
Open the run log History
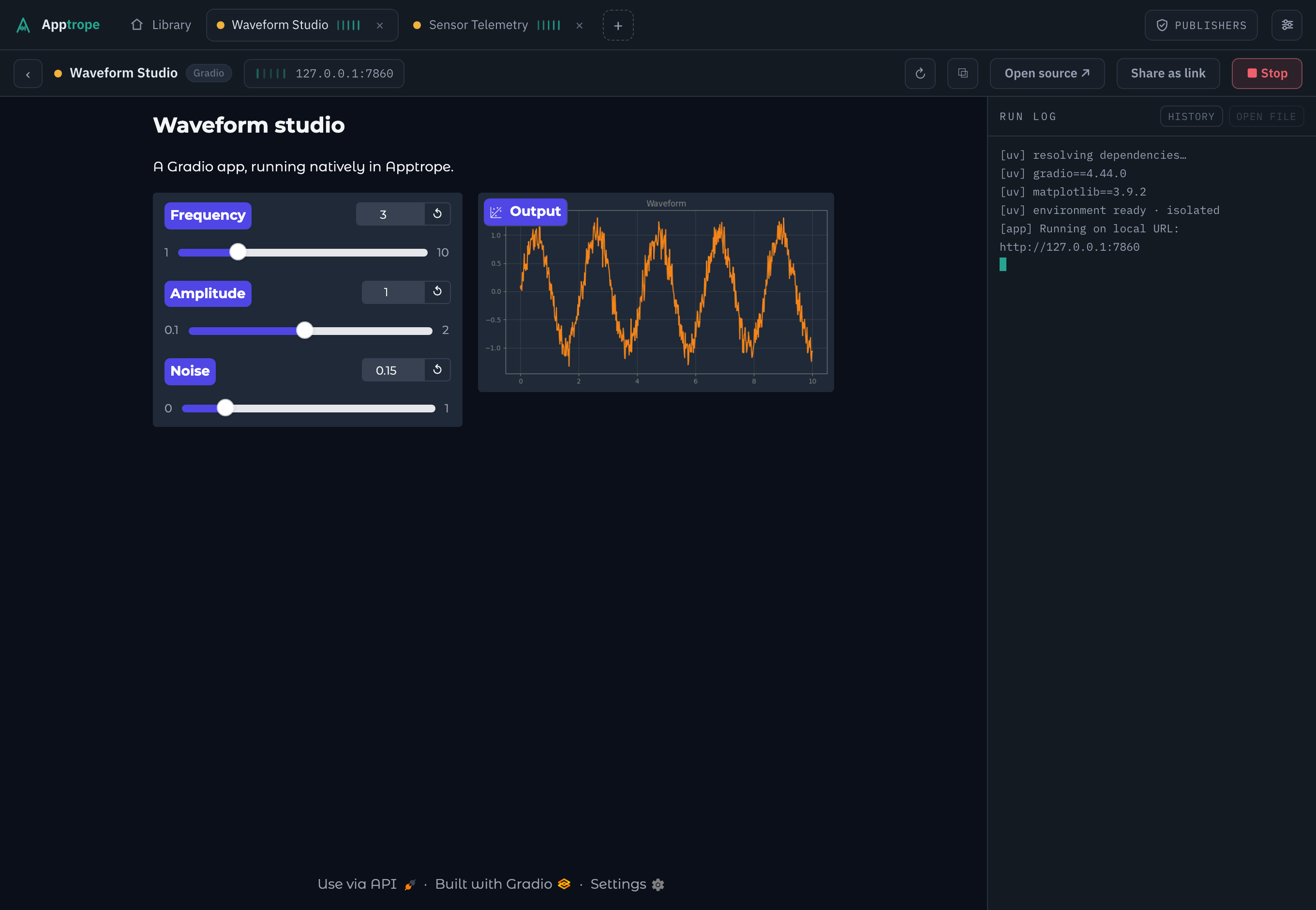1191,116
